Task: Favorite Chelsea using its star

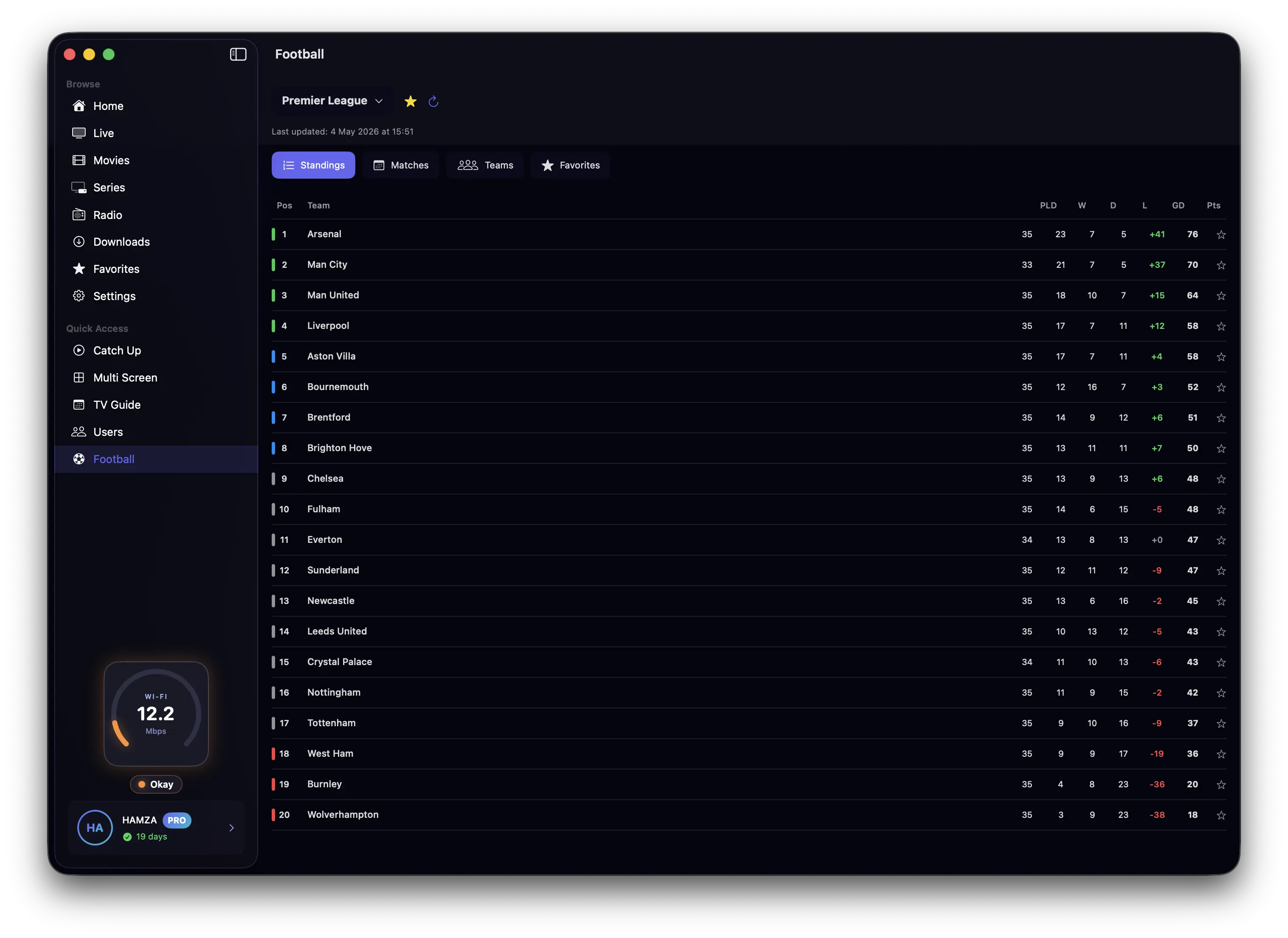Action: pyautogui.click(x=1221, y=479)
